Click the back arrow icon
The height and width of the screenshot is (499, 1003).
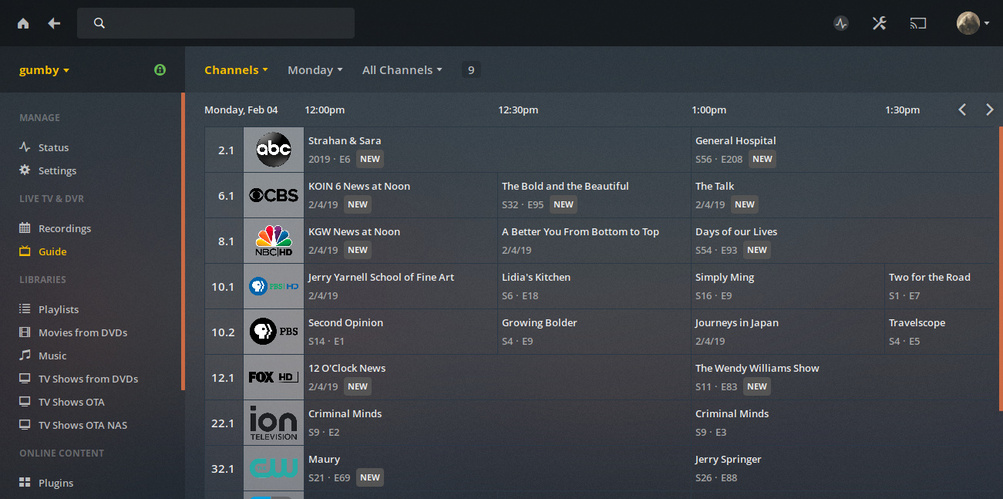(54, 23)
